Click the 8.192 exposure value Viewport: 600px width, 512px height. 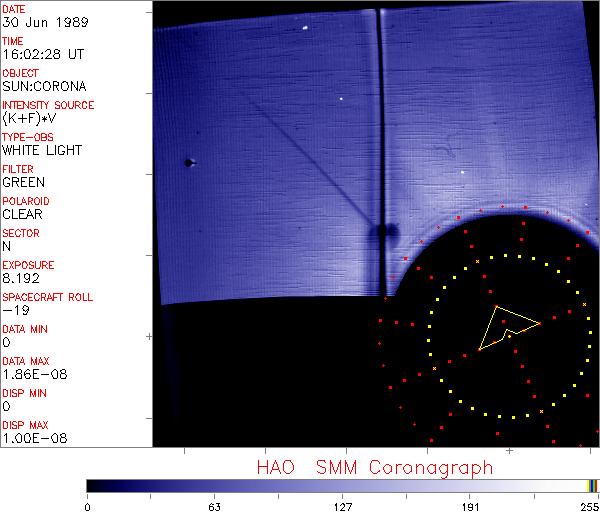point(21,278)
